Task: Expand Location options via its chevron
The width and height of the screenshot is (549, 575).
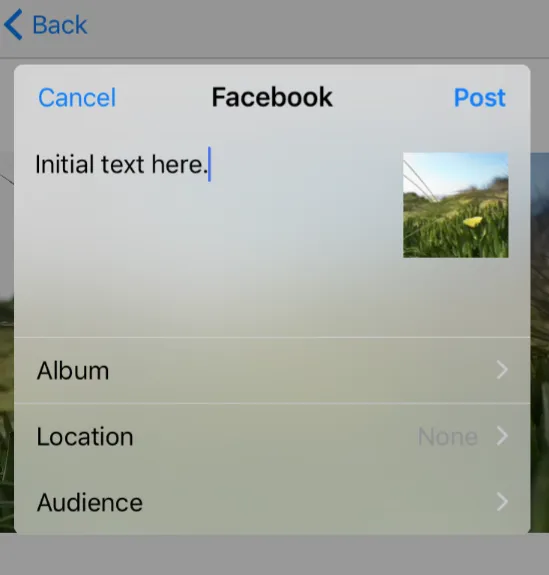Action: coord(502,436)
